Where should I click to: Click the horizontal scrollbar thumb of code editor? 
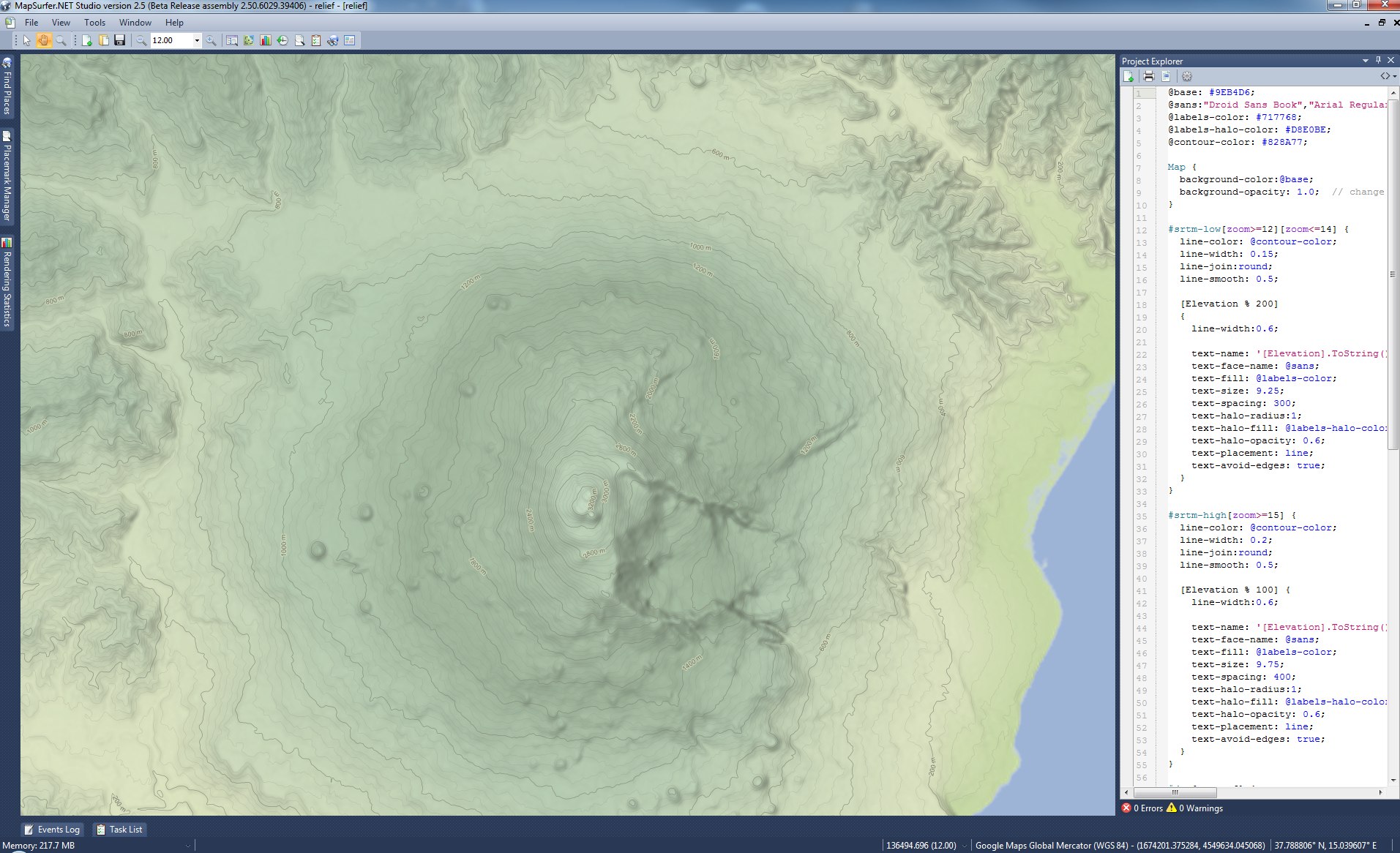(1175, 792)
